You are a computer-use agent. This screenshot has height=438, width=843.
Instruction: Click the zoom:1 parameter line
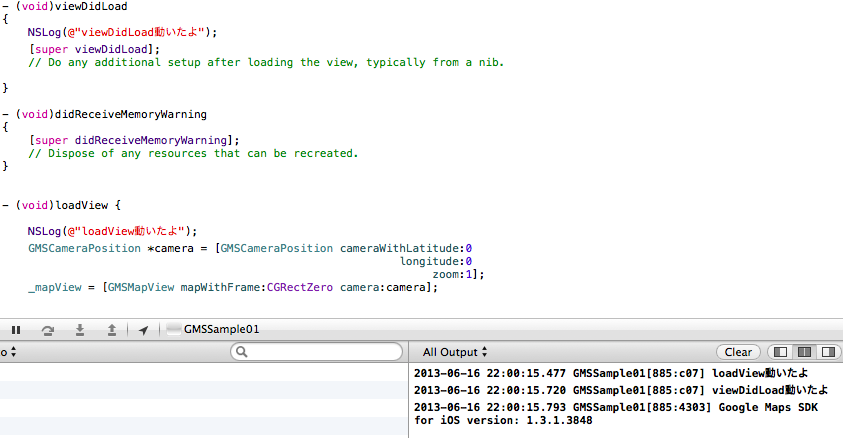[458, 275]
